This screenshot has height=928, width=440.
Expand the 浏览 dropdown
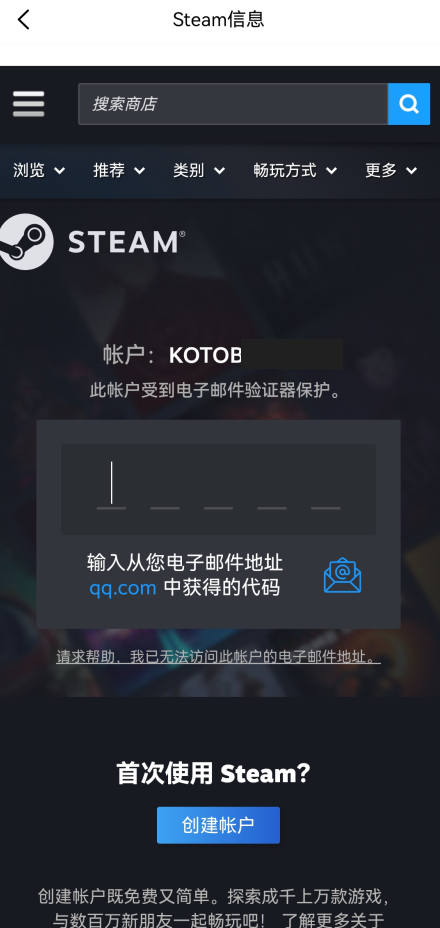(39, 170)
